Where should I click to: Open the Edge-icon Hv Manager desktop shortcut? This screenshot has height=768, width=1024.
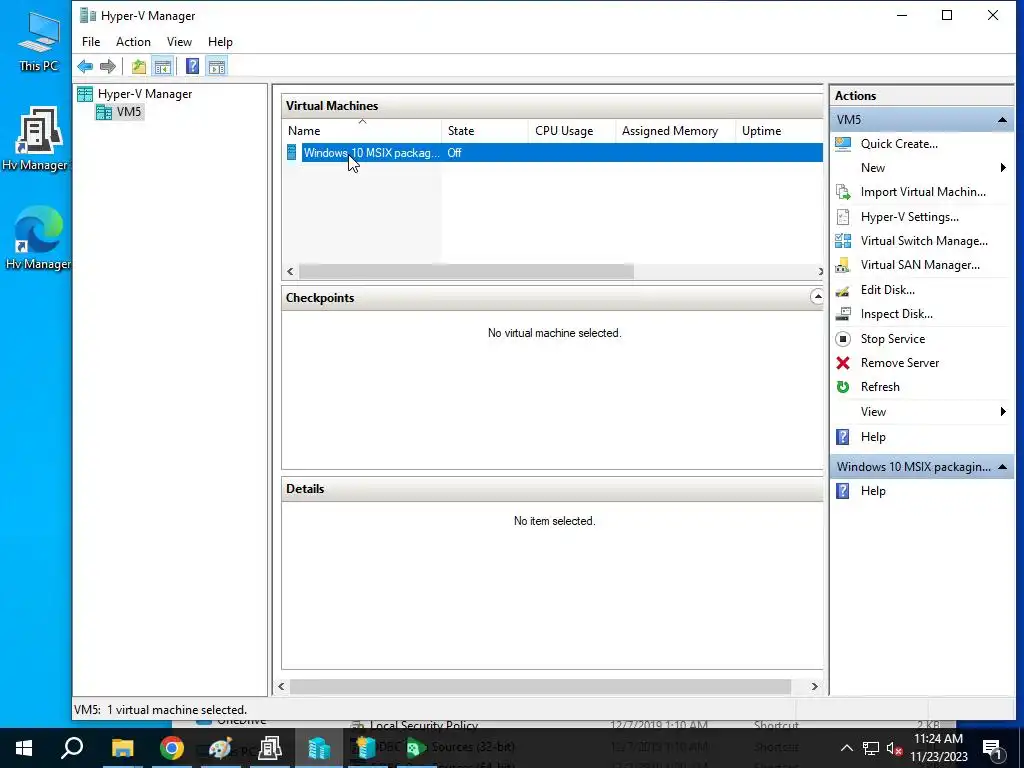coord(38,237)
